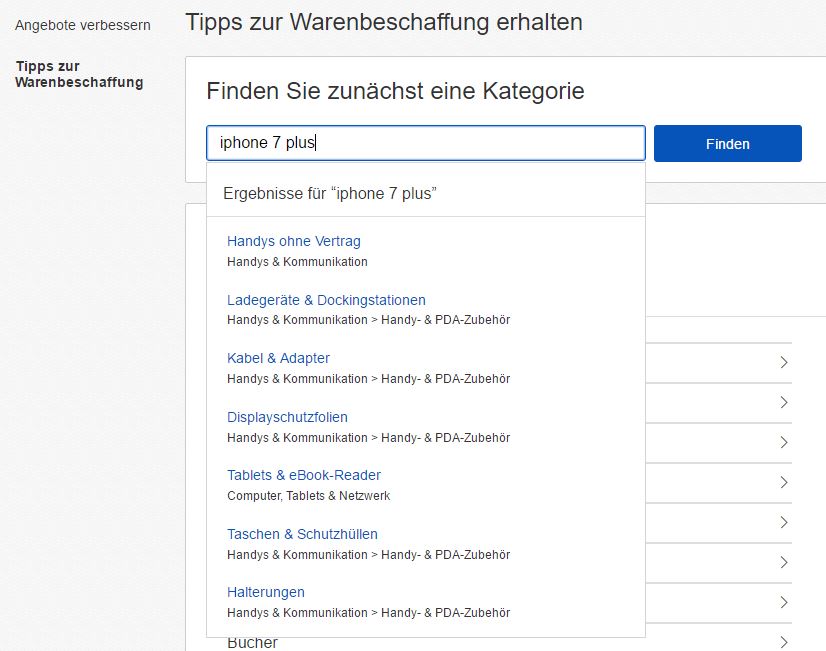Open 'Displayschutzfolien' category suggestion

tap(287, 417)
